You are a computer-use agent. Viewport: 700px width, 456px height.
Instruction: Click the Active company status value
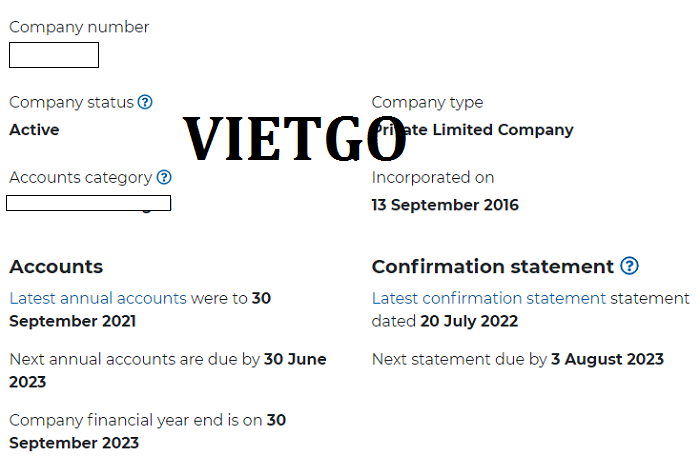pos(34,130)
